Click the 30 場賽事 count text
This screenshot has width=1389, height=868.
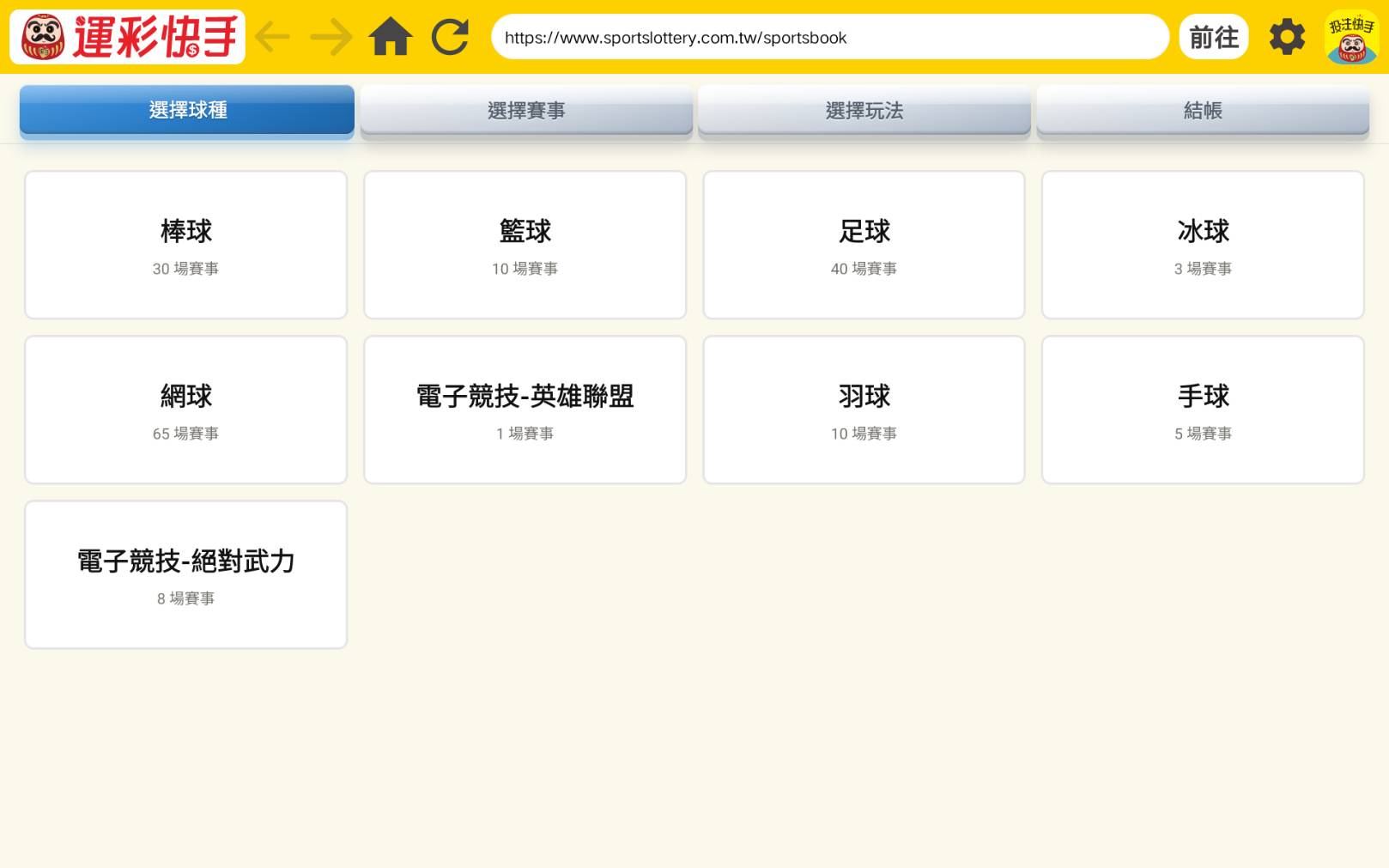click(185, 269)
